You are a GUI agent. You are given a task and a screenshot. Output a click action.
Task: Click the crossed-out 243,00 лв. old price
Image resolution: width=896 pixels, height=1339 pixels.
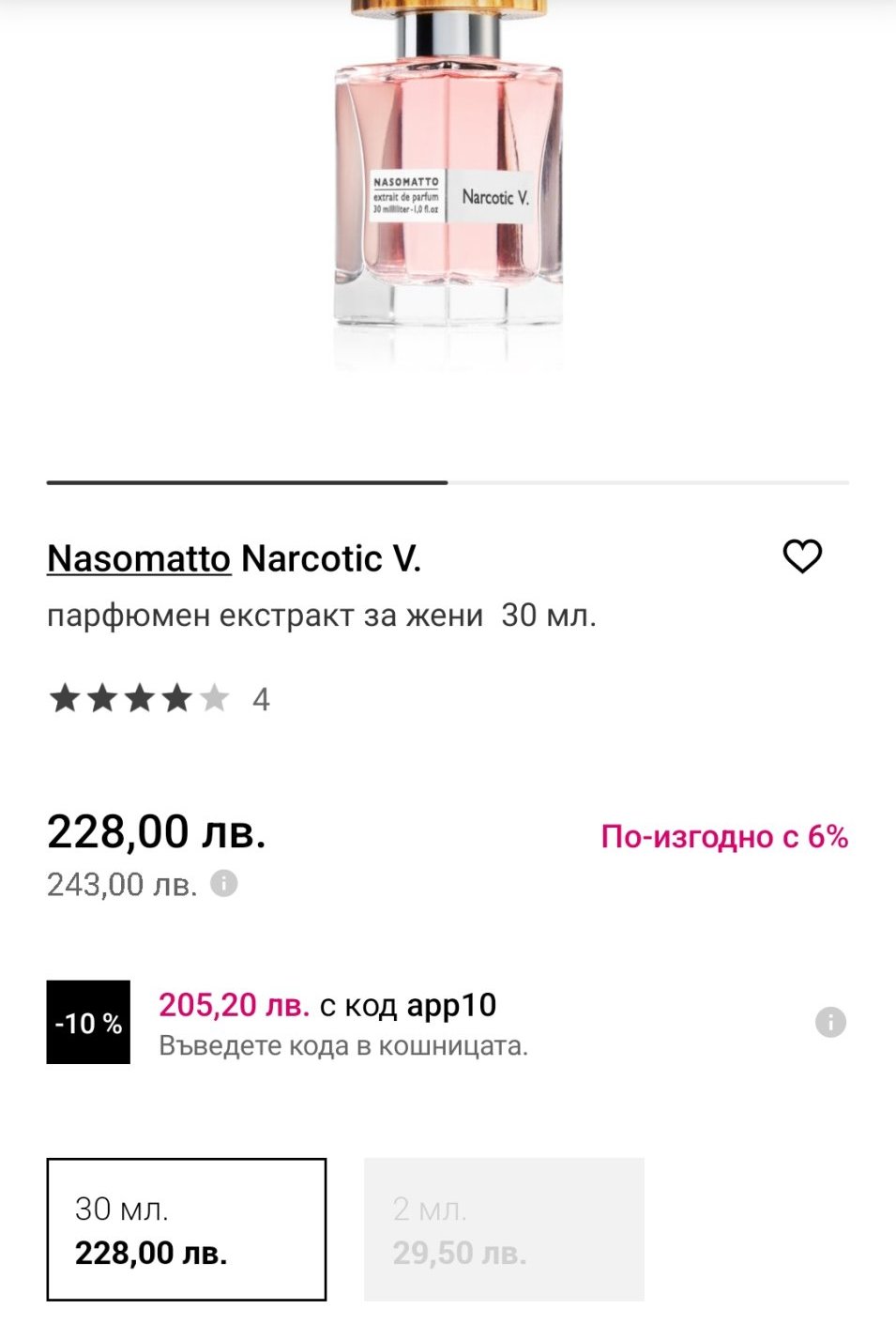coord(122,884)
